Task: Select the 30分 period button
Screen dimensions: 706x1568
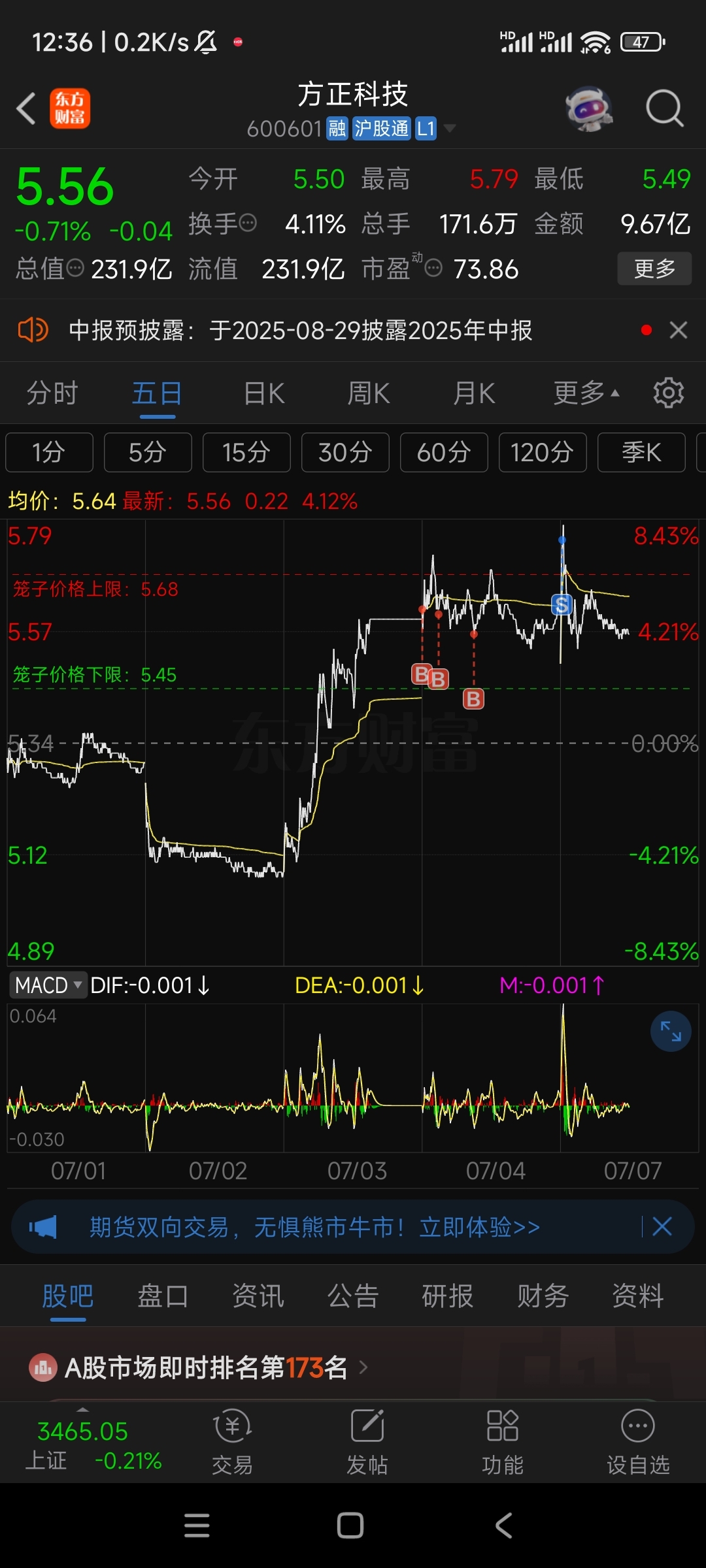Action: (345, 452)
